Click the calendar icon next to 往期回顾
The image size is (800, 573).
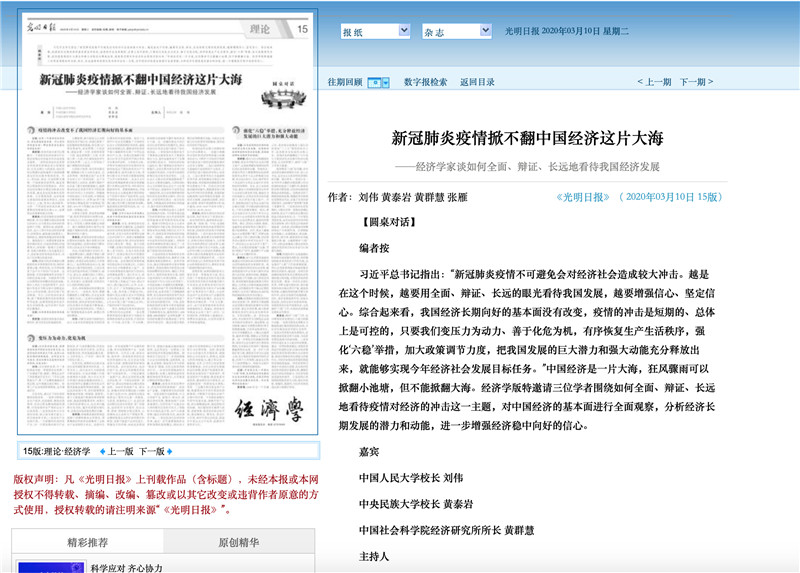pos(374,82)
